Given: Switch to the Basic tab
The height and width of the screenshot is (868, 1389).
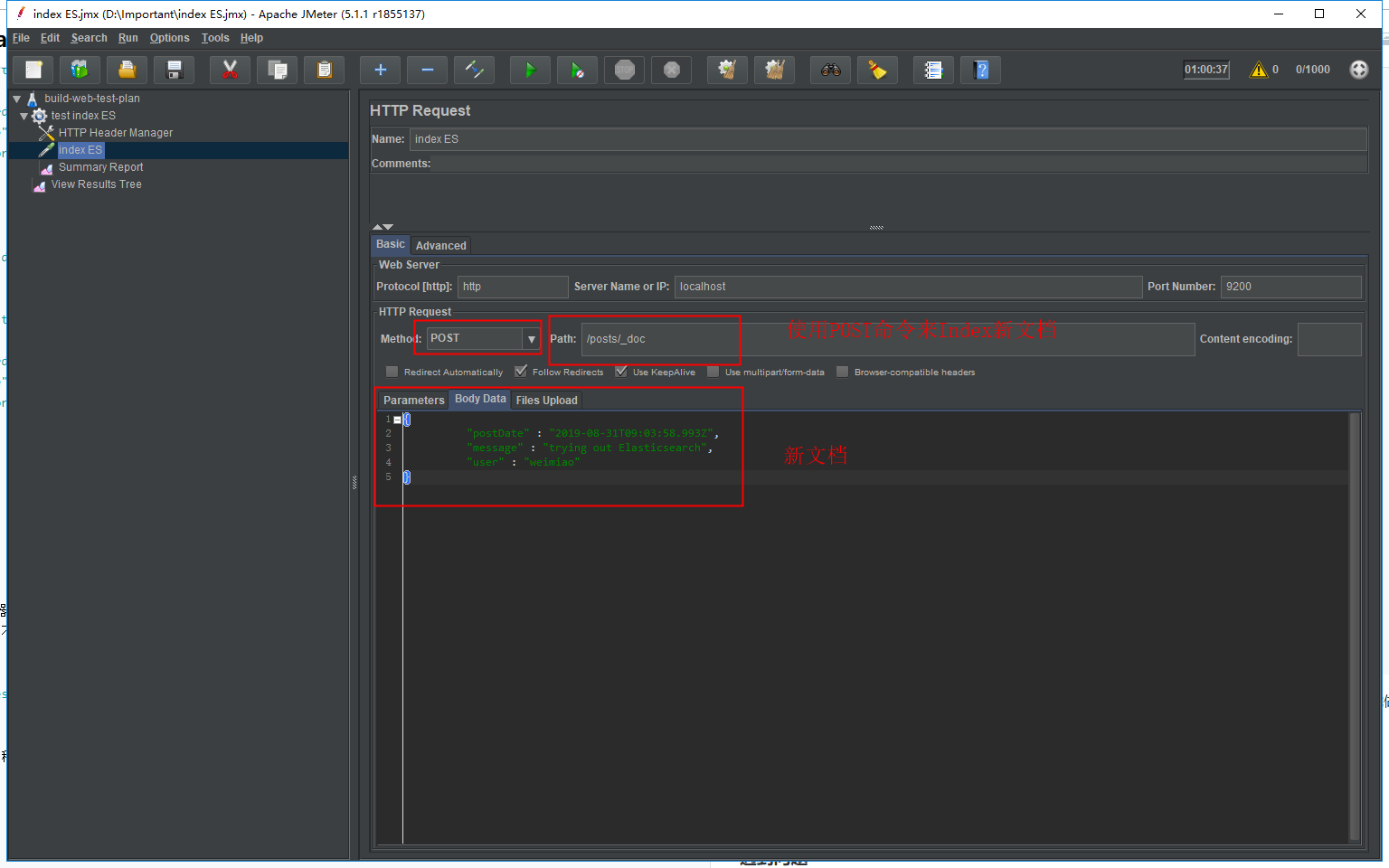Looking at the screenshot, I should [391, 244].
